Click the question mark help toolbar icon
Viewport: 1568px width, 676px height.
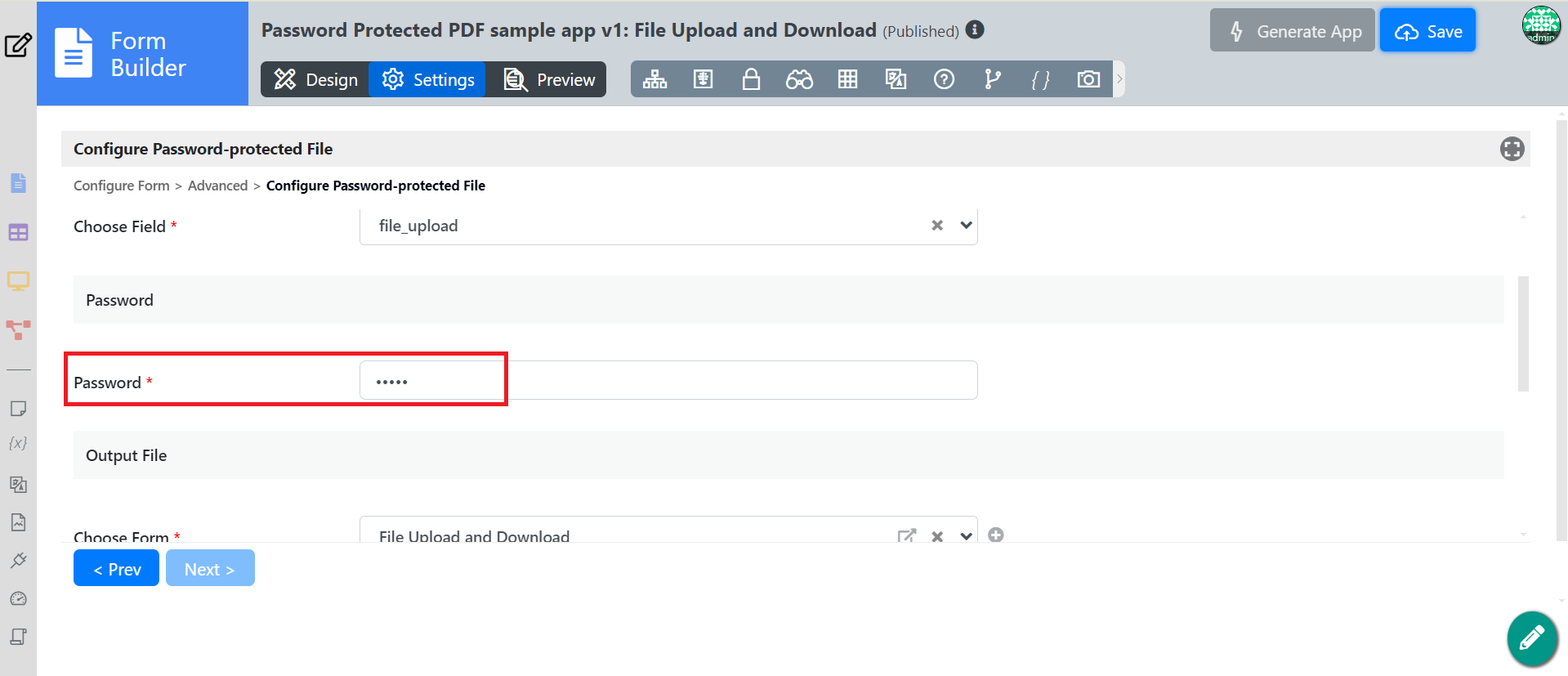pos(944,79)
